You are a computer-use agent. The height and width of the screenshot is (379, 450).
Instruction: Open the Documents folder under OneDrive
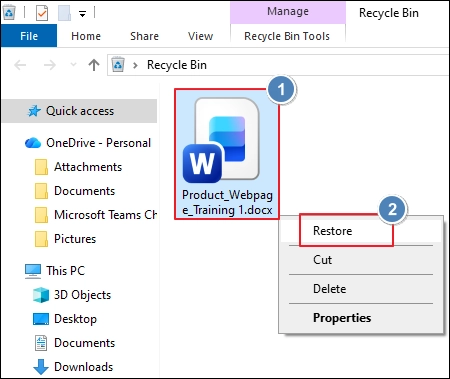click(x=84, y=191)
